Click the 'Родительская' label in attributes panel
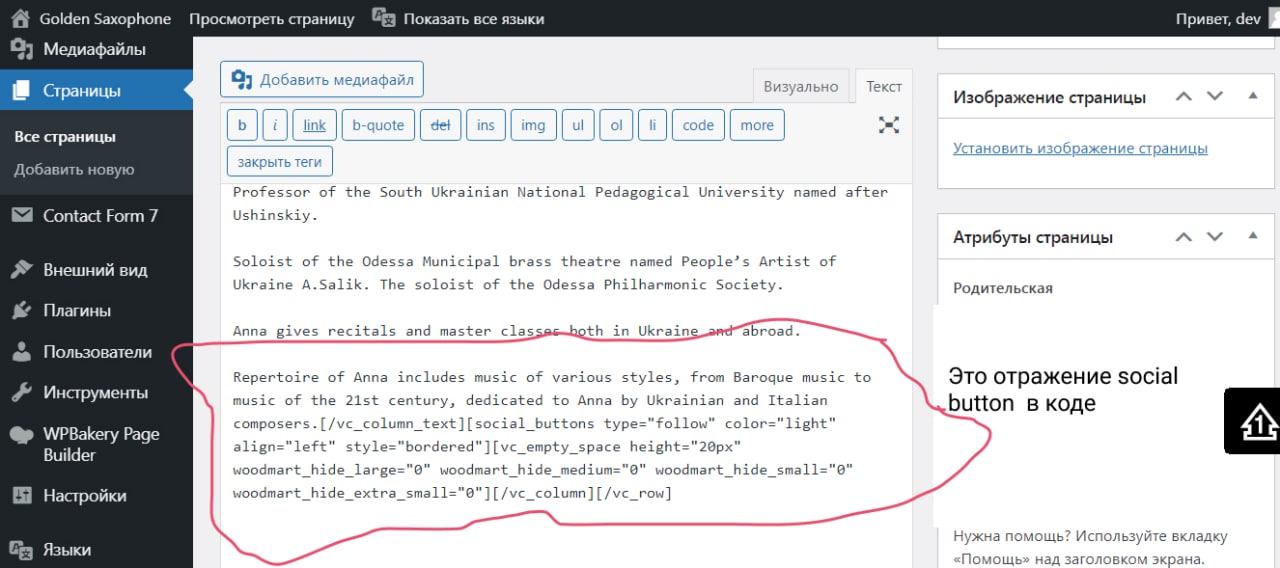 (1003, 288)
